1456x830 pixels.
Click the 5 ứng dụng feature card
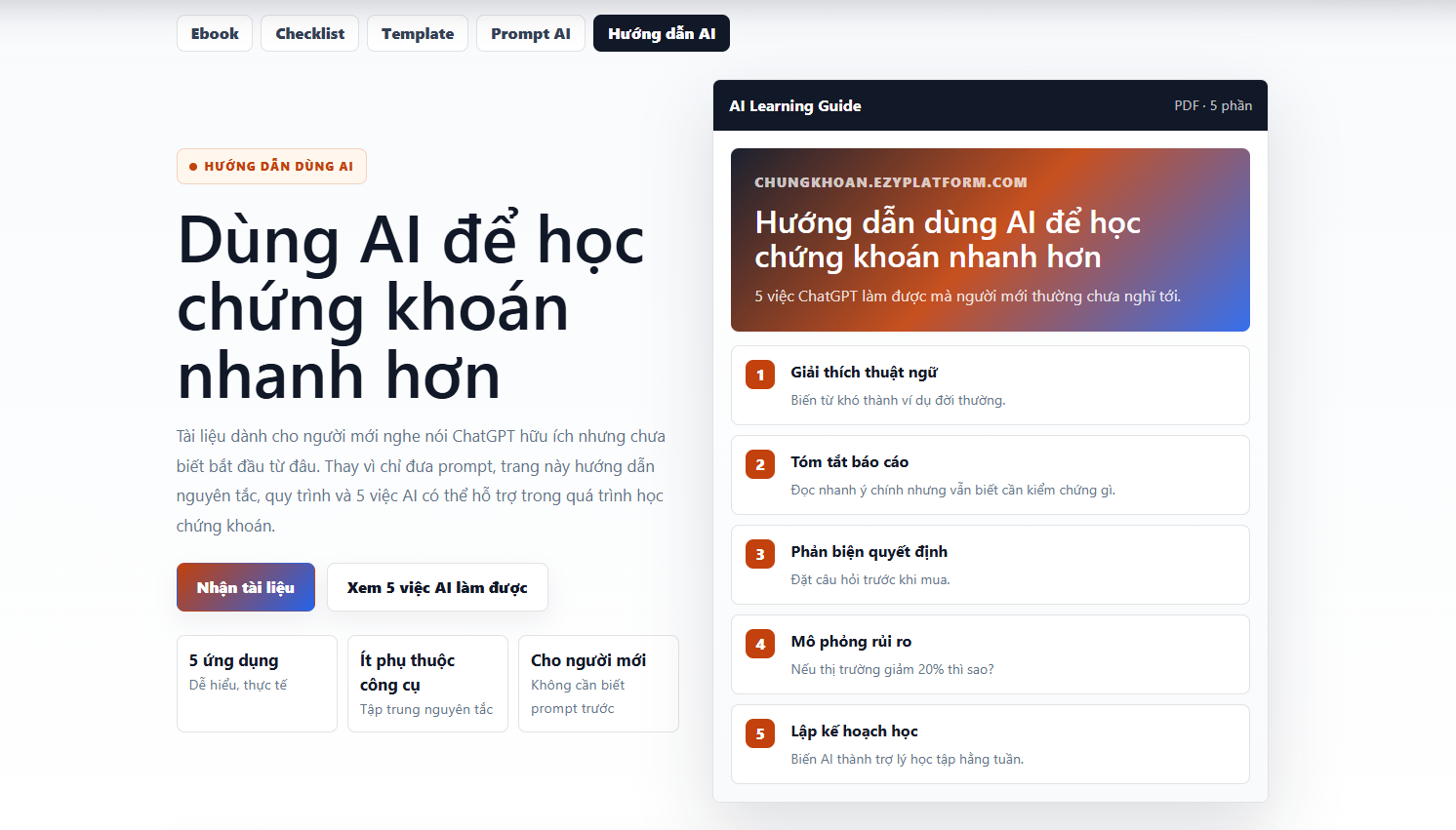[x=257, y=684]
